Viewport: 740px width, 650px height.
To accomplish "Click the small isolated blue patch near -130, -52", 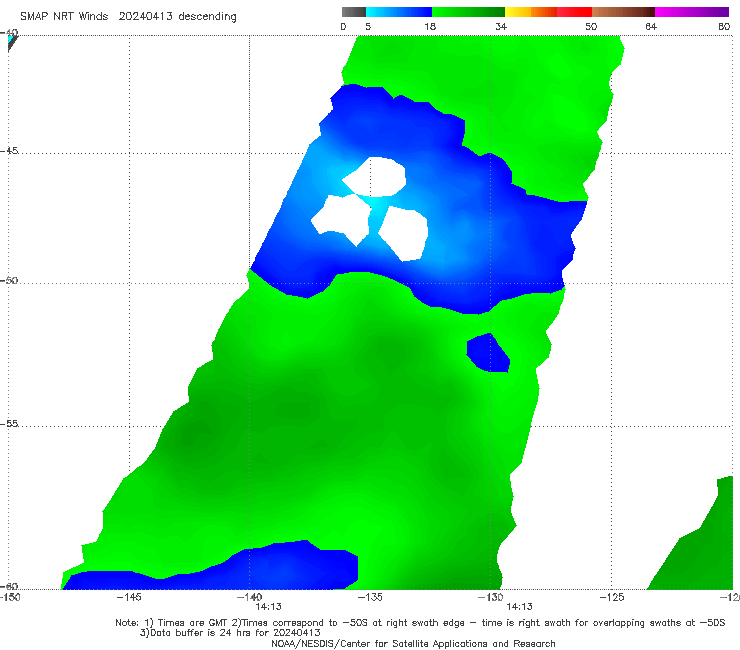I will coord(488,353).
